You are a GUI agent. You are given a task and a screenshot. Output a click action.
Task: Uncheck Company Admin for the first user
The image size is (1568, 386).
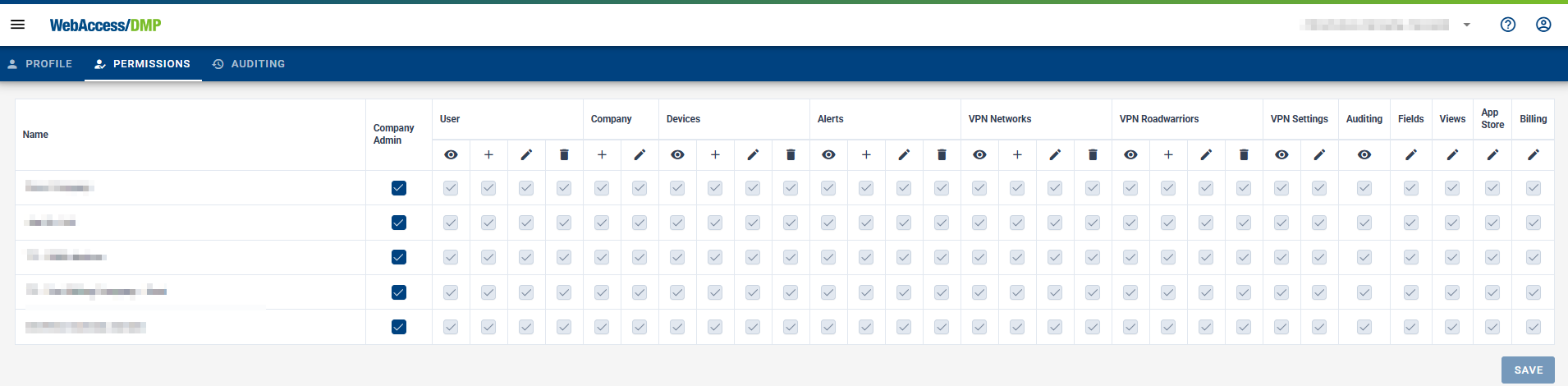tap(399, 188)
